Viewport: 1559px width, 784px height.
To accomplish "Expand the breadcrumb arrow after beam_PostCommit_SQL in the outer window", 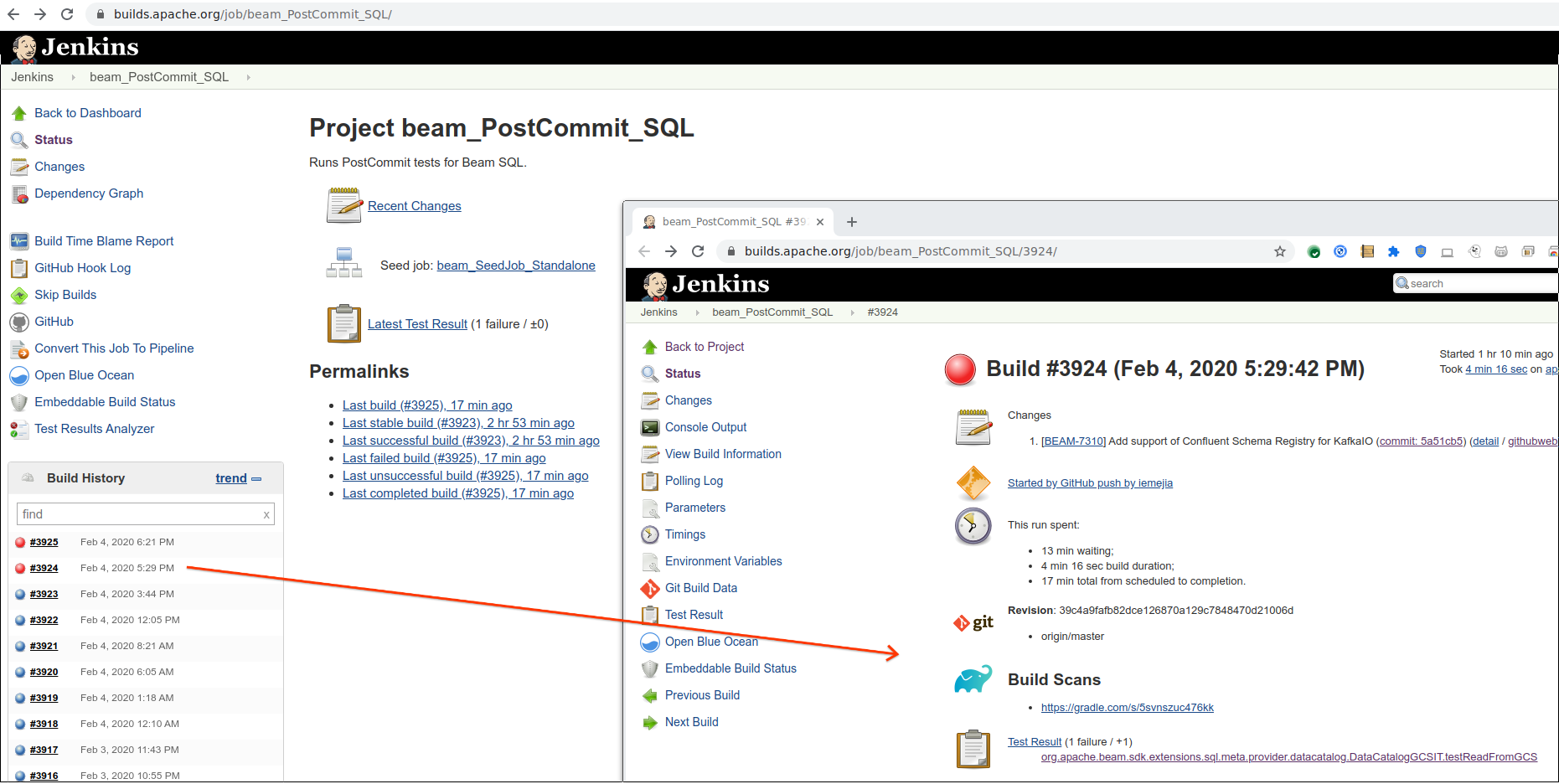I will 248,77.
